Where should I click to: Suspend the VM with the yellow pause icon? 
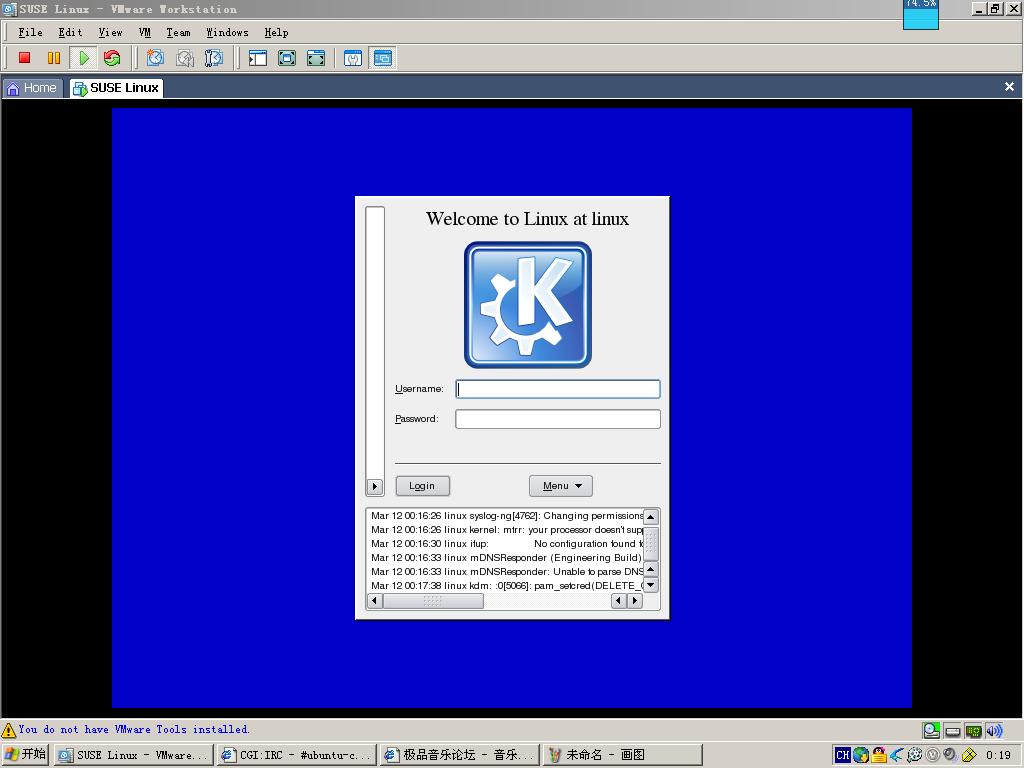click(x=54, y=58)
